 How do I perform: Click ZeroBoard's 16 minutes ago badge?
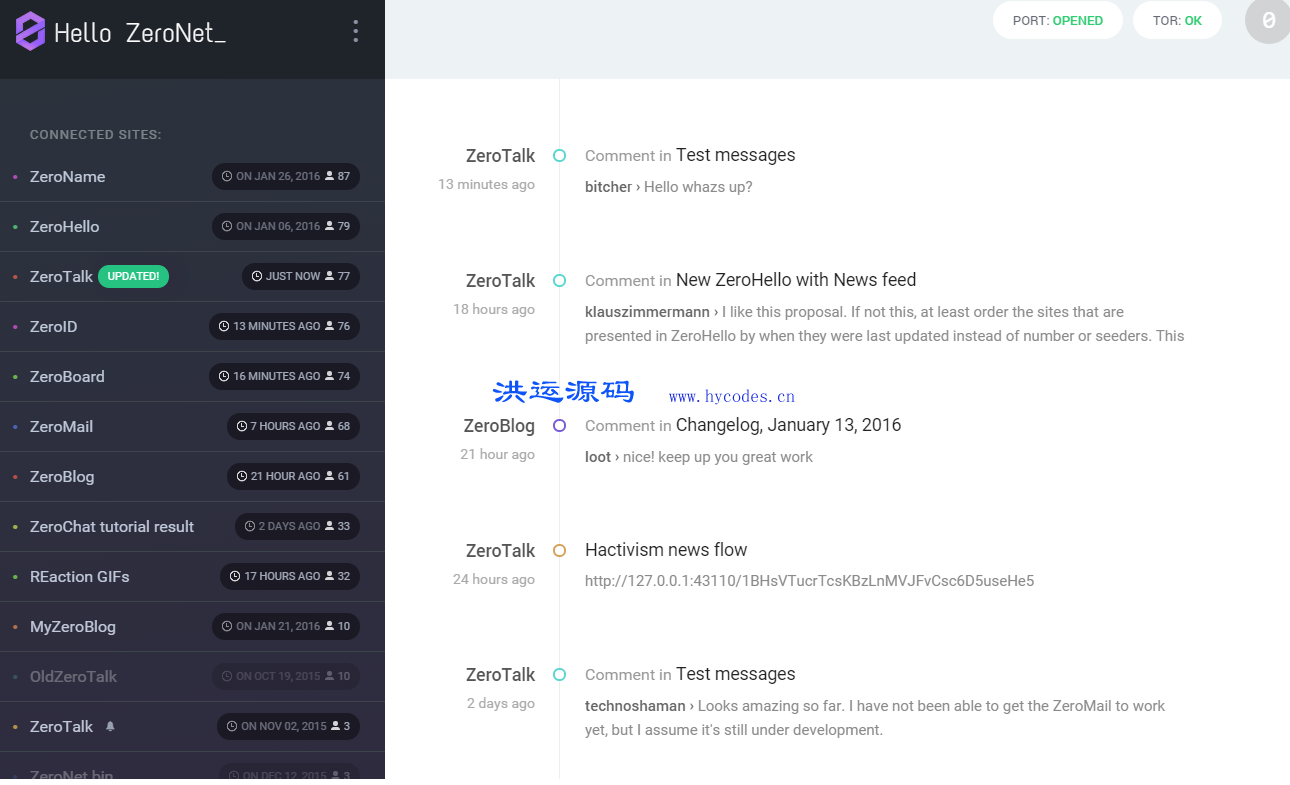click(x=284, y=377)
